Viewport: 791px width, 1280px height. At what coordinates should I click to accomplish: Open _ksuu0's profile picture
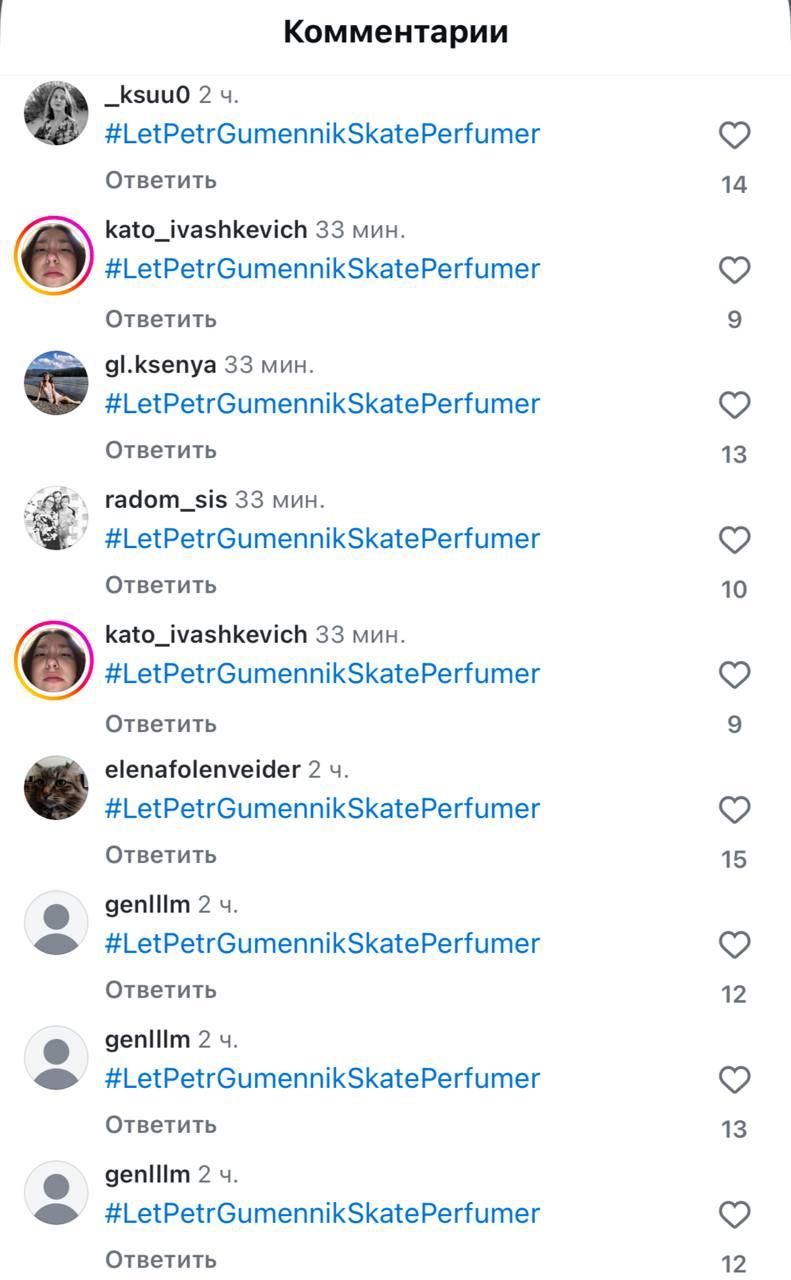point(56,113)
